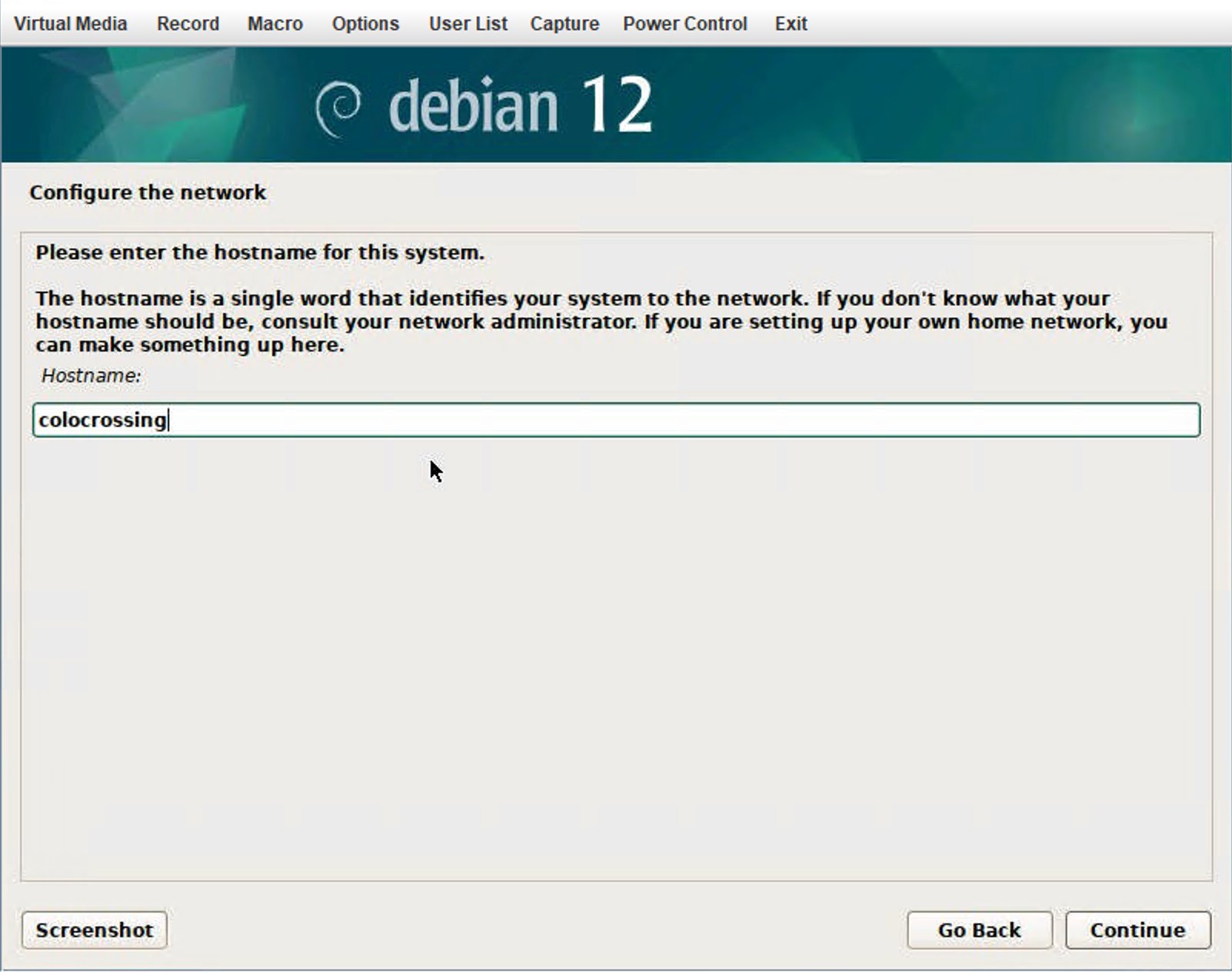
Task: Click the Debian swirl logo
Action: point(338,108)
